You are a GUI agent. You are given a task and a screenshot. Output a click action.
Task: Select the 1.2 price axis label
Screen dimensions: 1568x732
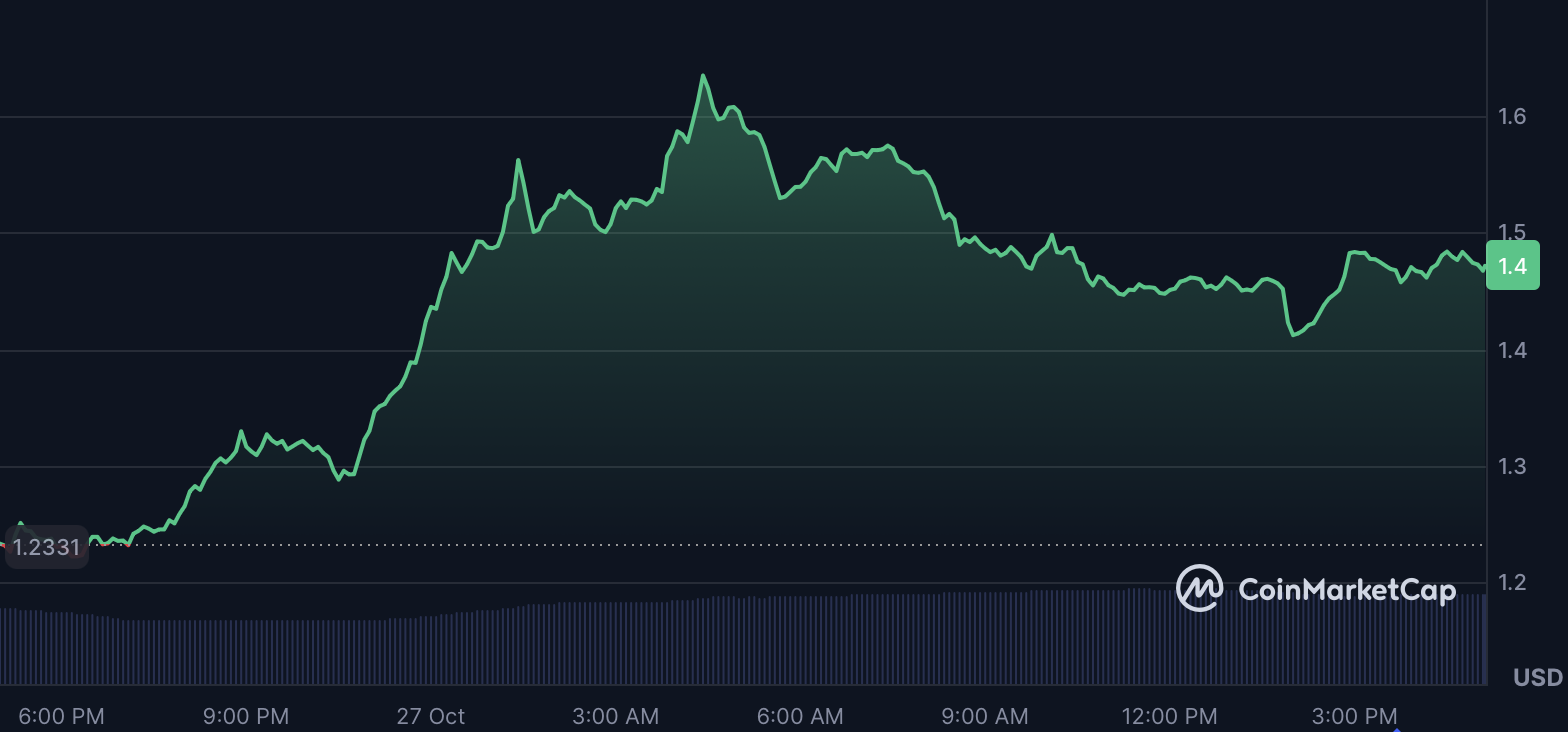click(x=1512, y=582)
